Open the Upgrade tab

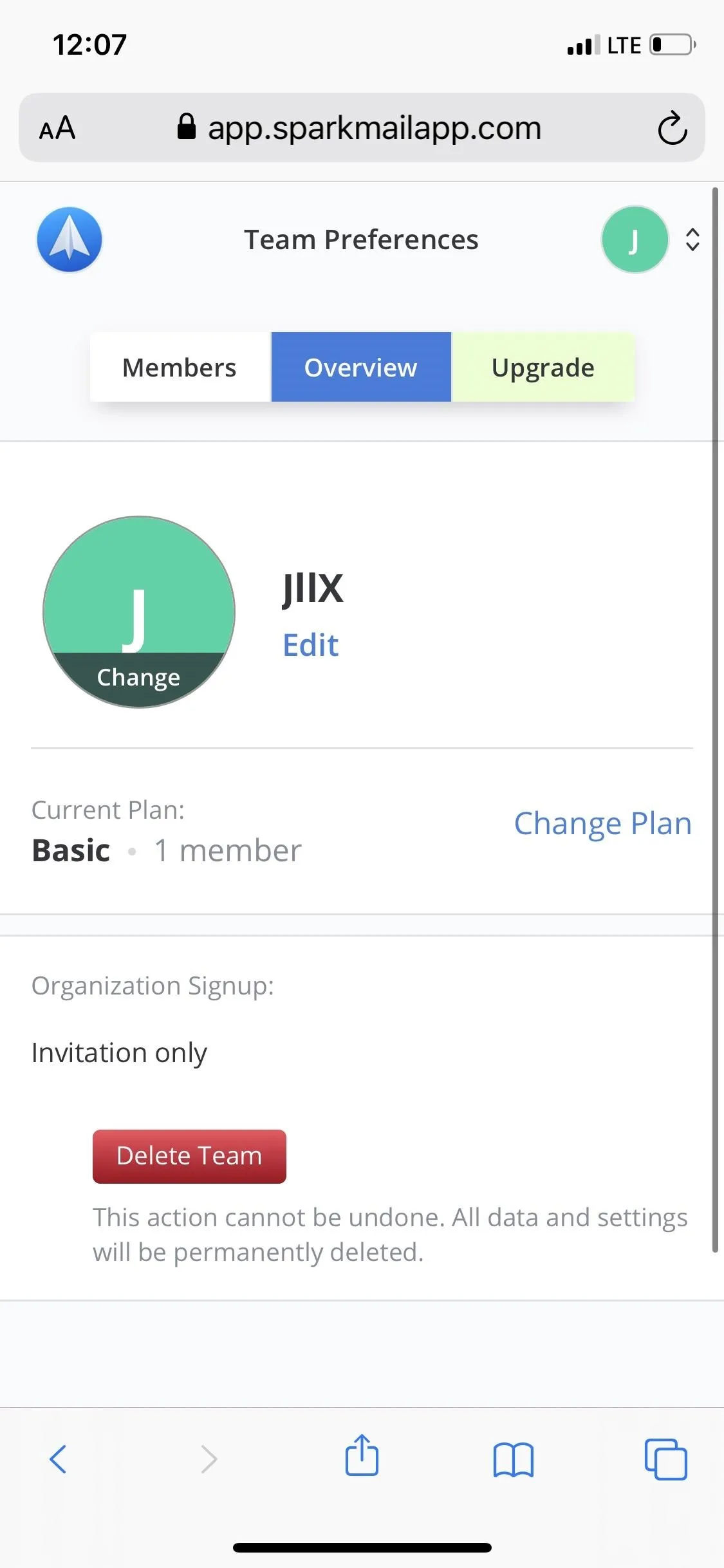543,367
